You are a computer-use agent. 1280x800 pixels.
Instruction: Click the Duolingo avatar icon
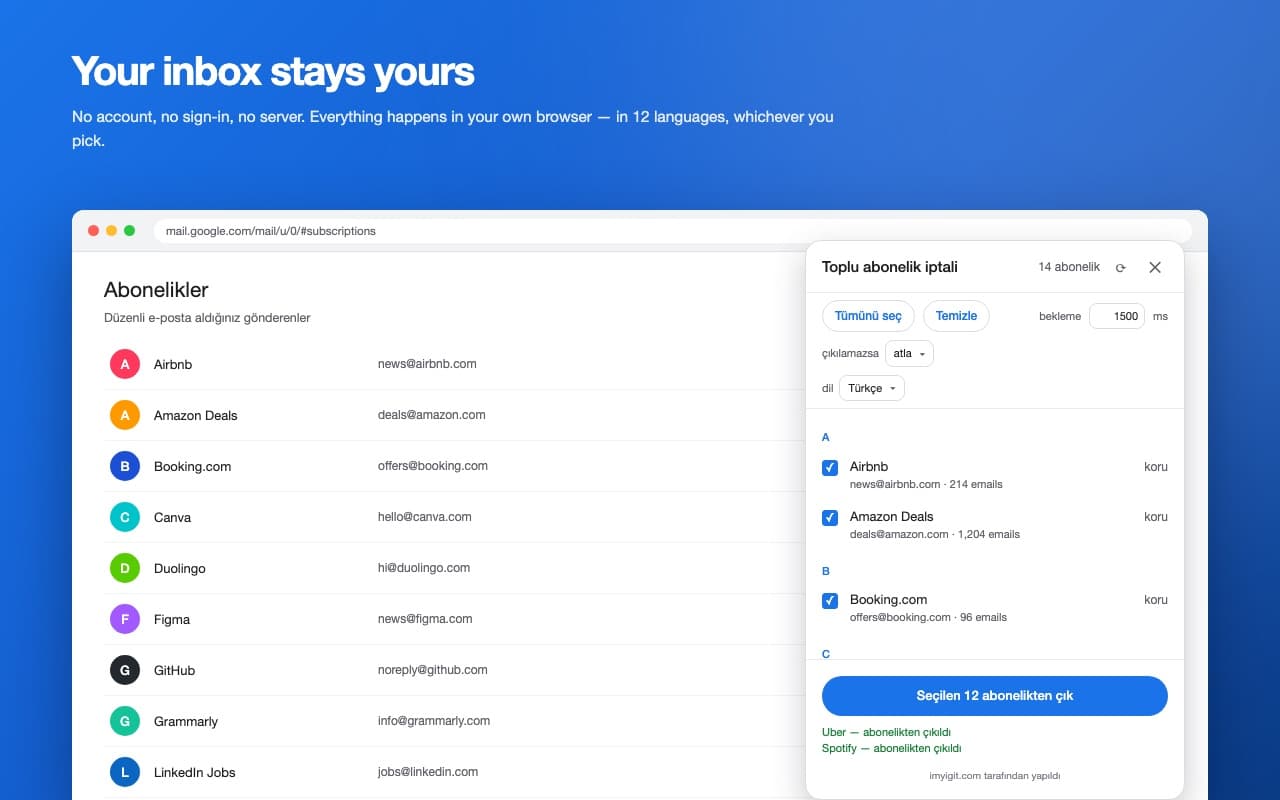tap(125, 568)
